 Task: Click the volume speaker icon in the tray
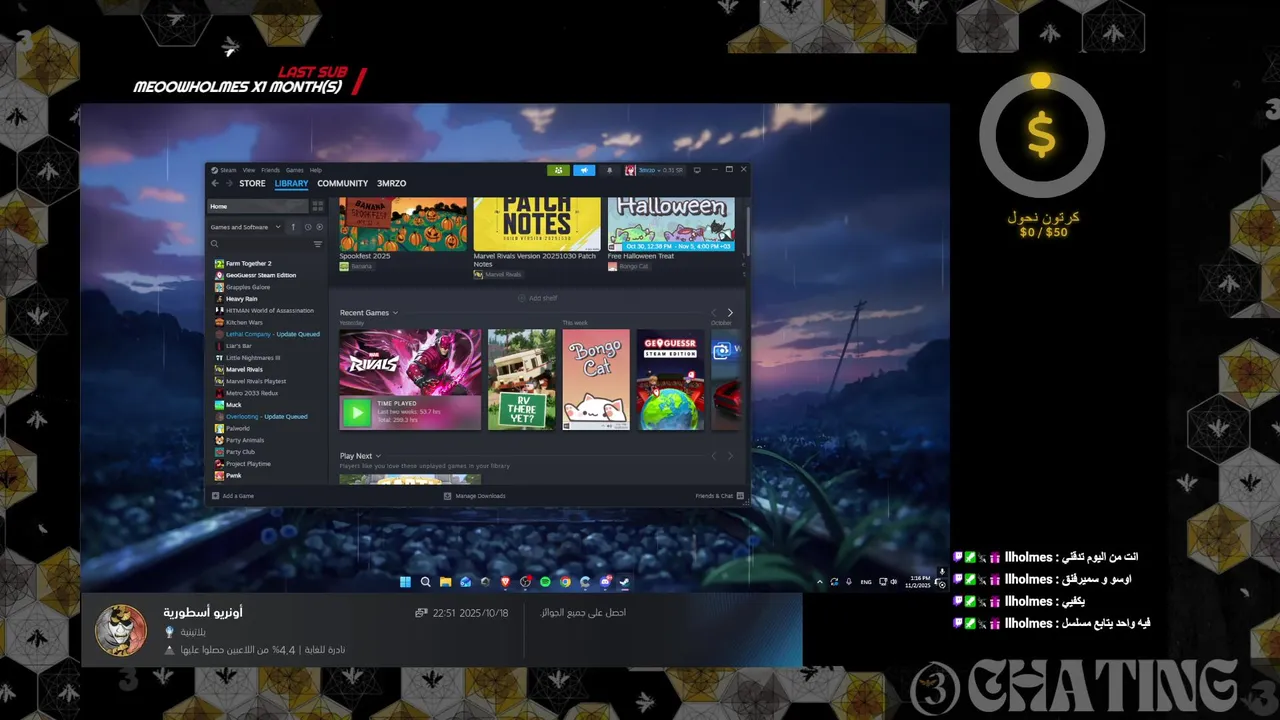[x=894, y=582]
